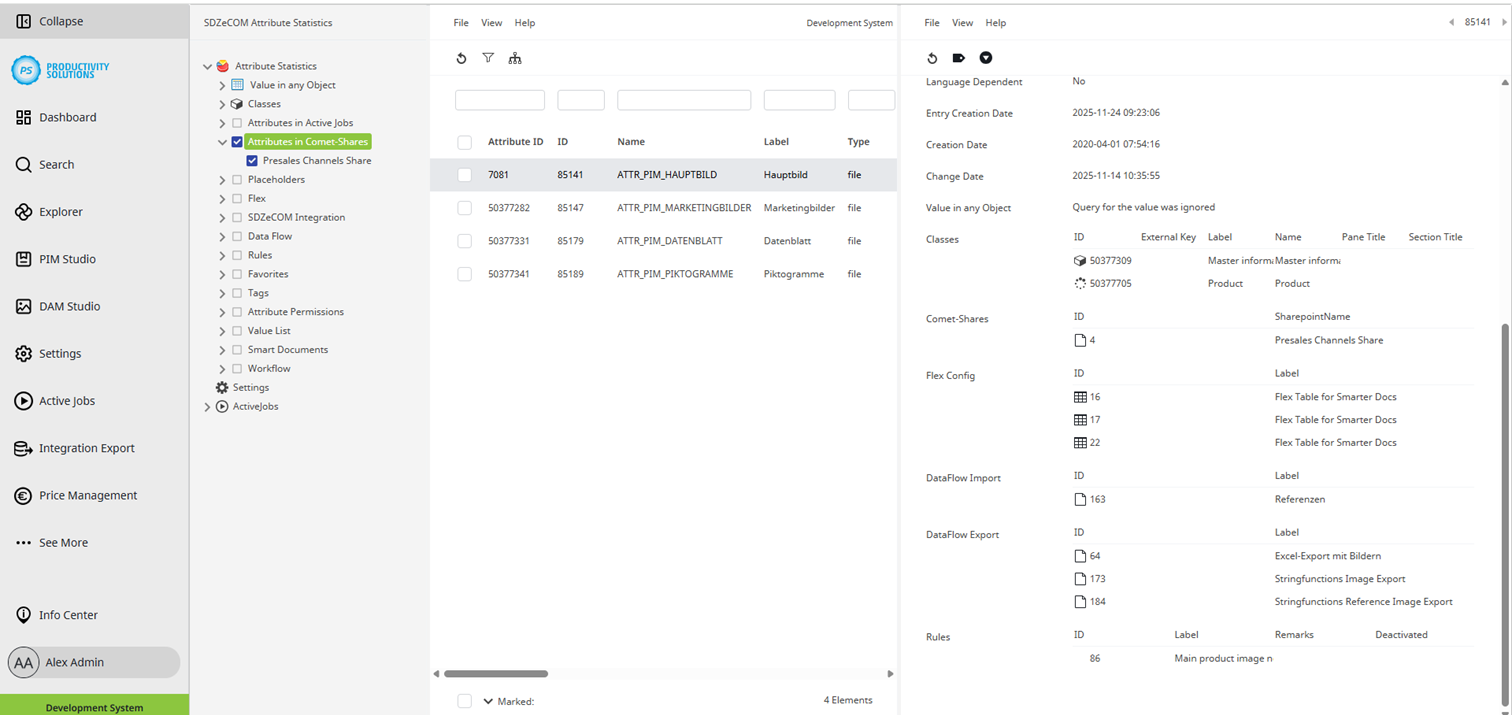
Task: Uncheck the Attributes in Comet-Shares filter
Action: click(x=236, y=141)
